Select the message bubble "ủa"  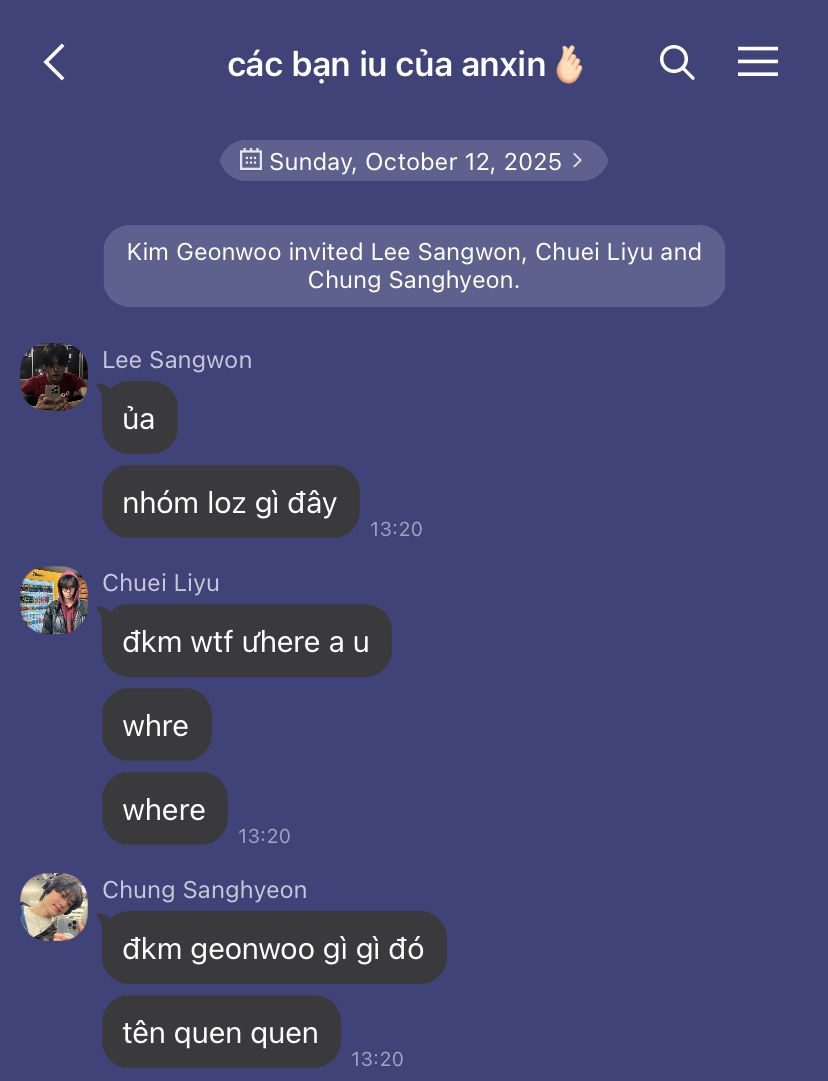(140, 418)
